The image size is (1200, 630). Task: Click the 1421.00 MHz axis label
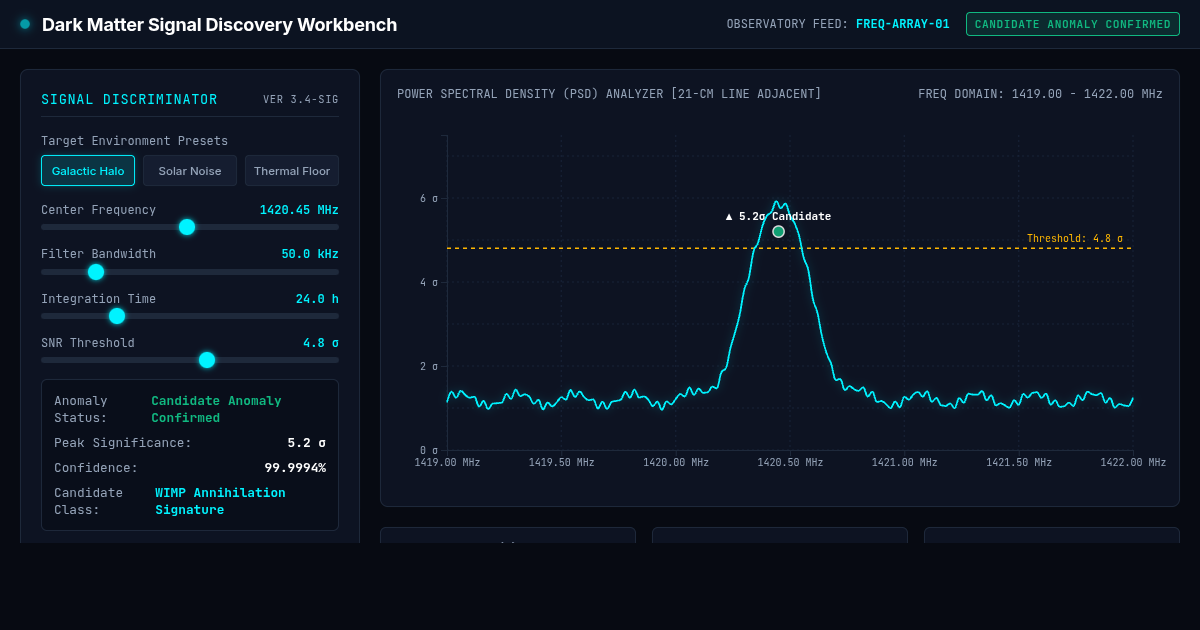coord(904,462)
